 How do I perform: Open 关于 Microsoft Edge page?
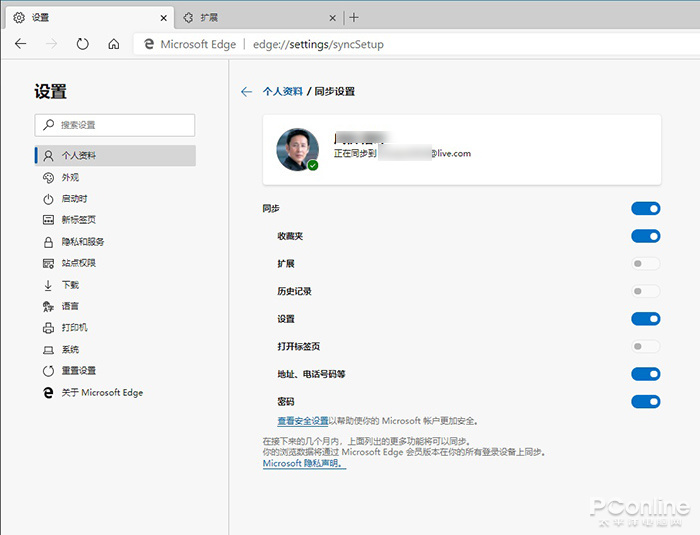(115, 393)
